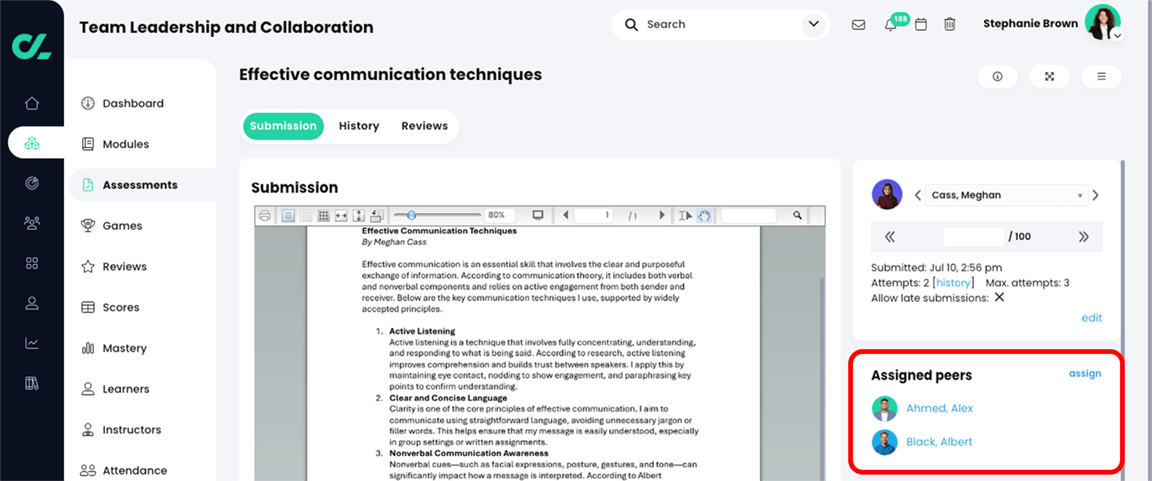
Task: Open Dashboard in the course menu
Action: click(133, 104)
